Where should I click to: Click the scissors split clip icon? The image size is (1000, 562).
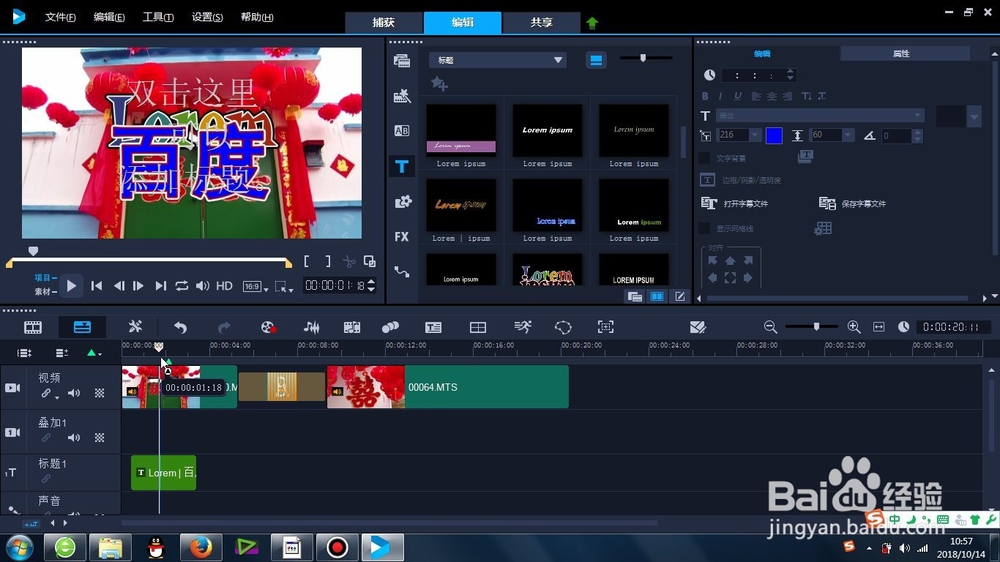[x=349, y=262]
